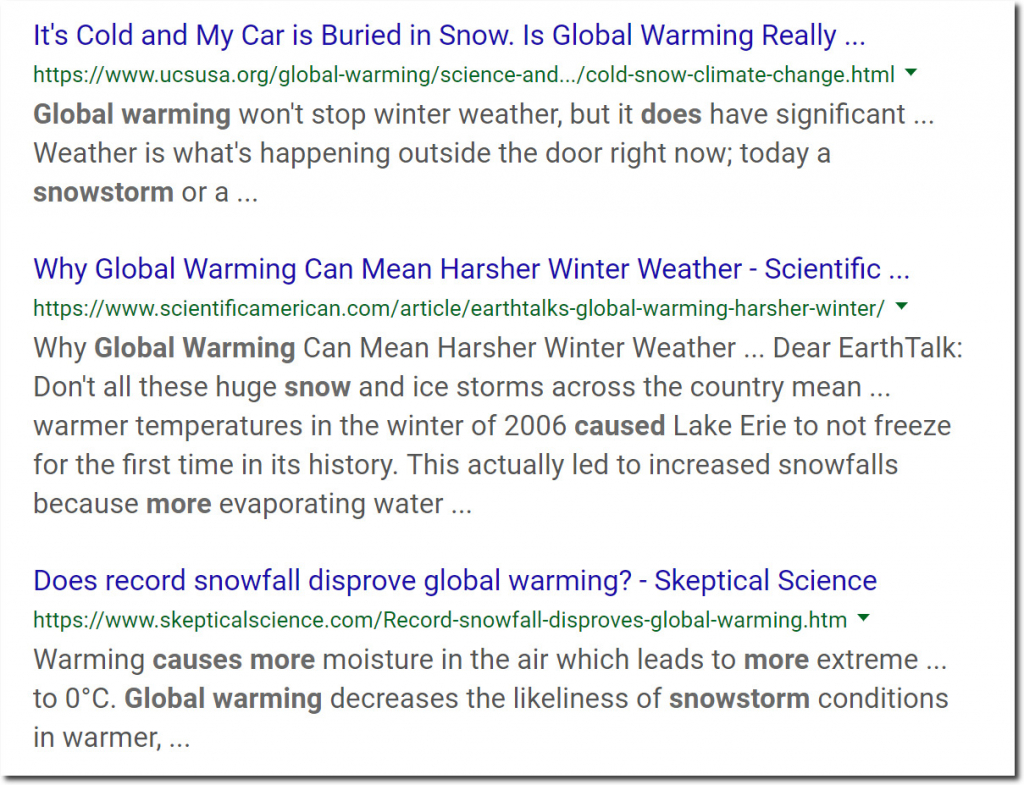Click the green ucsusa.org URL
Viewport: 1024px width, 785px height.
pos(464,75)
